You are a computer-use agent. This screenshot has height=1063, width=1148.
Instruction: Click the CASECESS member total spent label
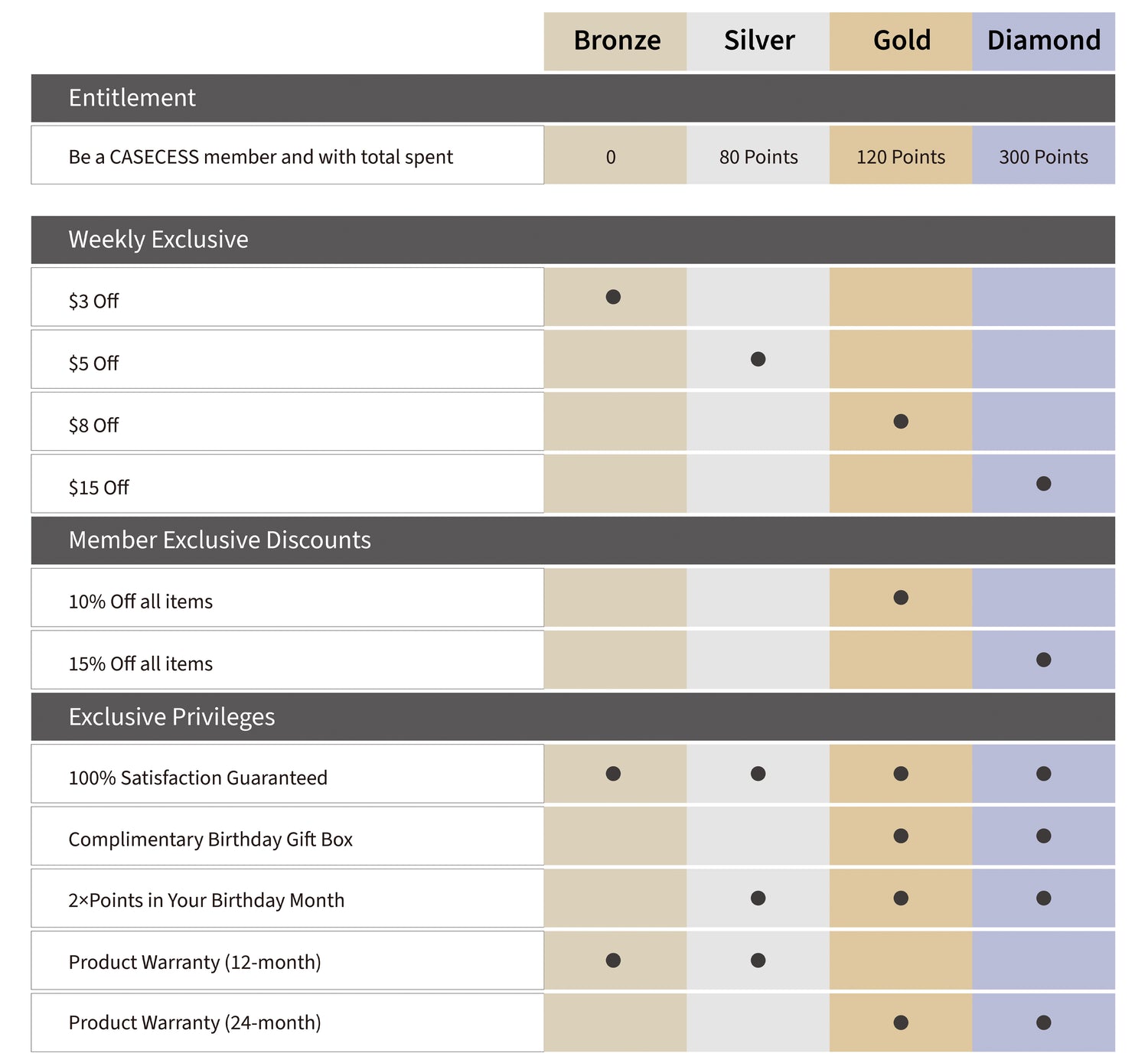[x=260, y=157]
